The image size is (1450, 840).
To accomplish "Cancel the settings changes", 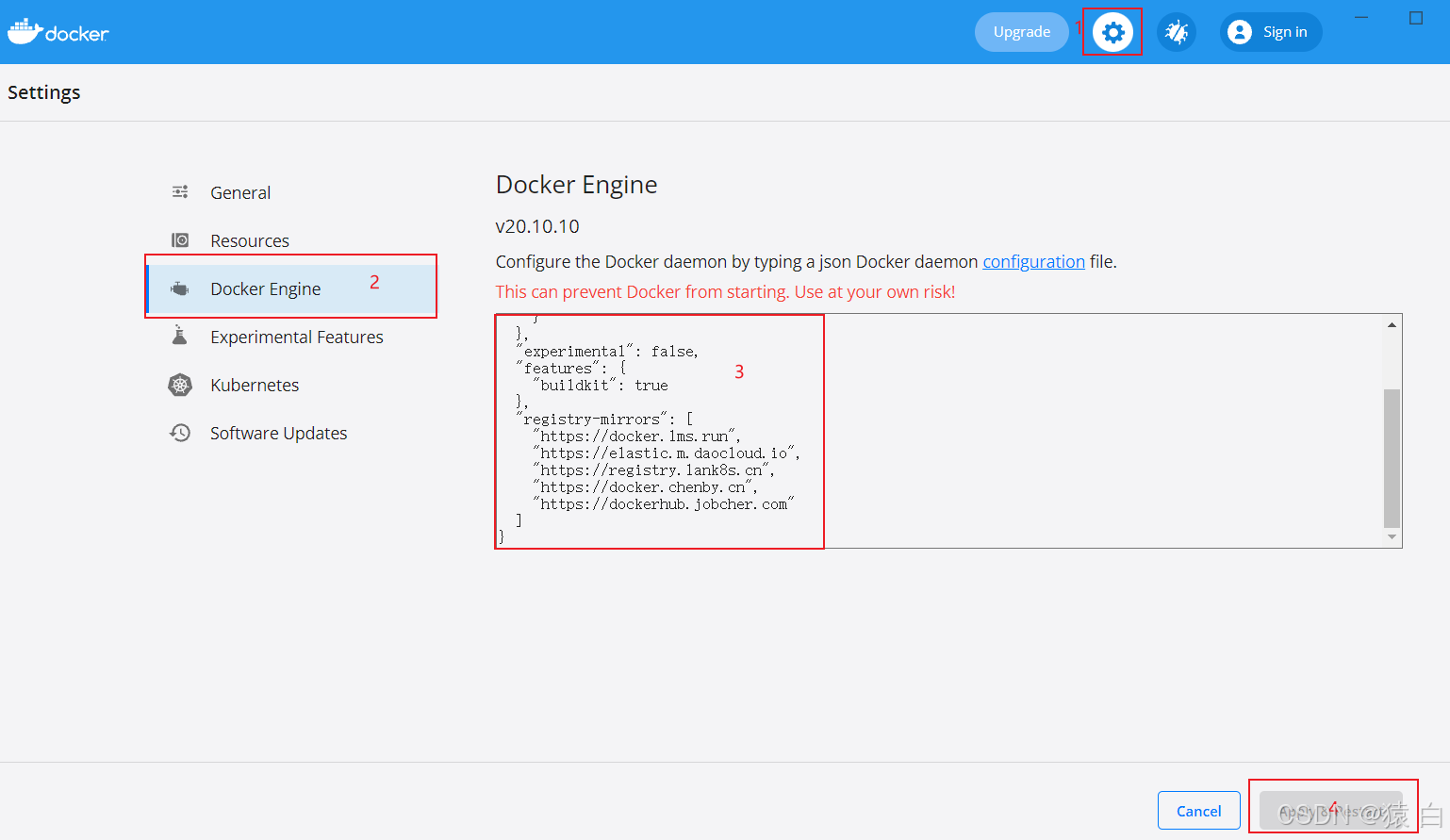I will pyautogui.click(x=1199, y=811).
